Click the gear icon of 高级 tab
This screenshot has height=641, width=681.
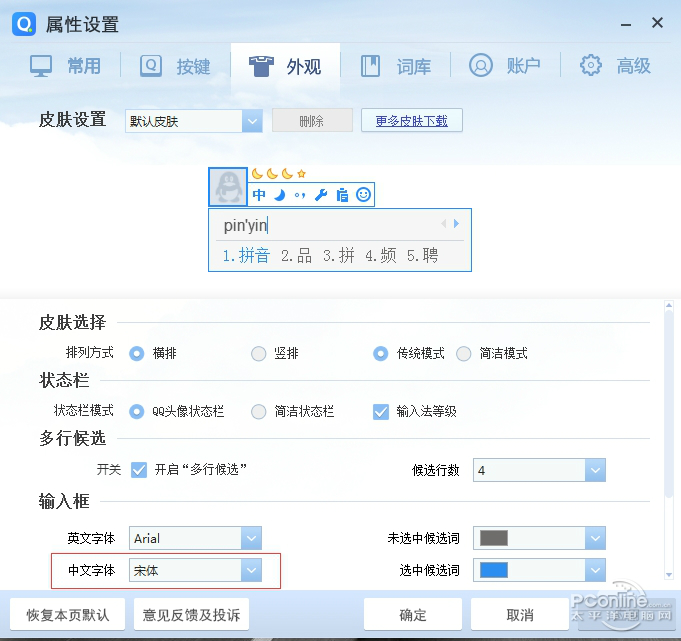(x=591, y=66)
